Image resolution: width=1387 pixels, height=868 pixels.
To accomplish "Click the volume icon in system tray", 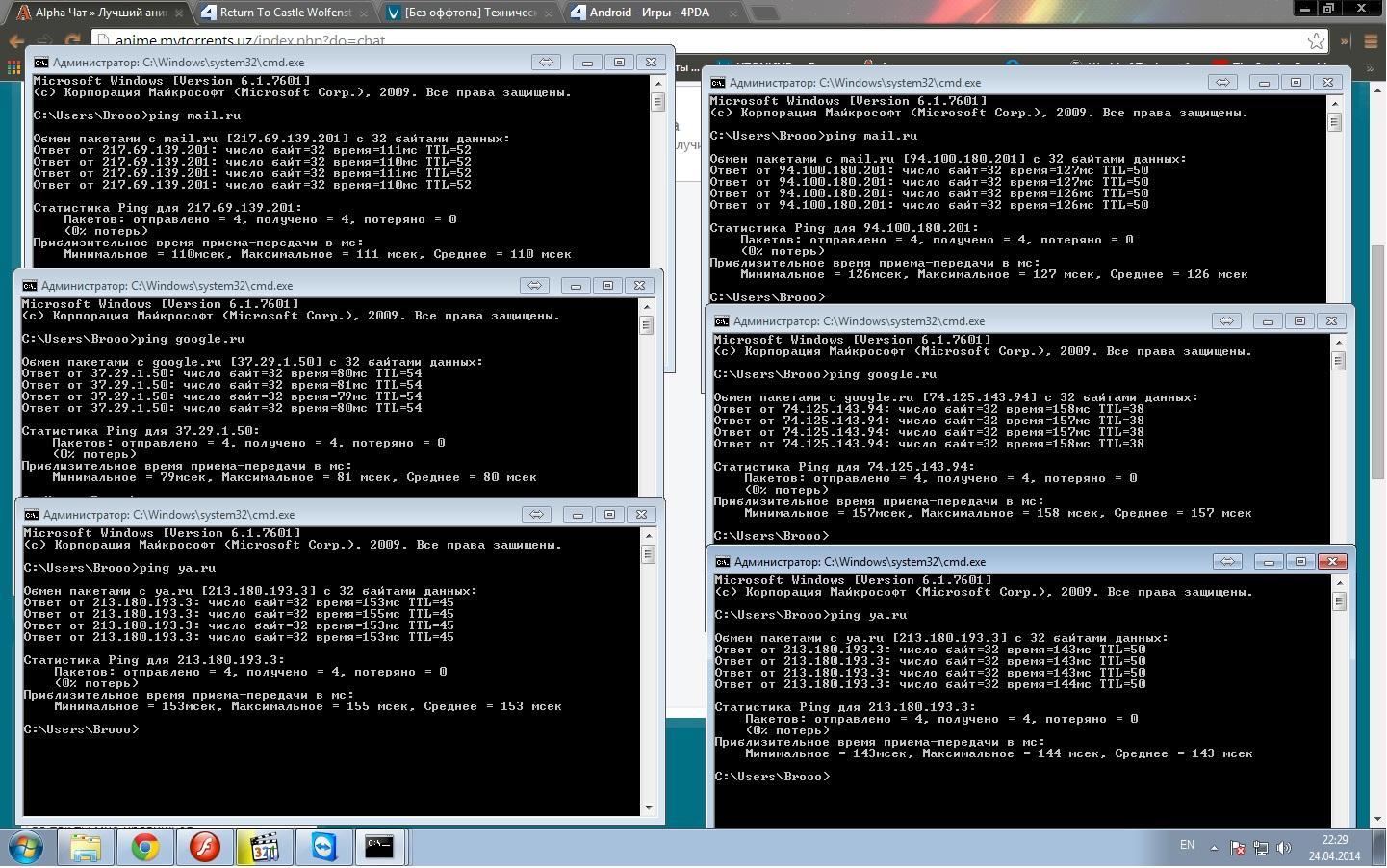I will point(1283,848).
